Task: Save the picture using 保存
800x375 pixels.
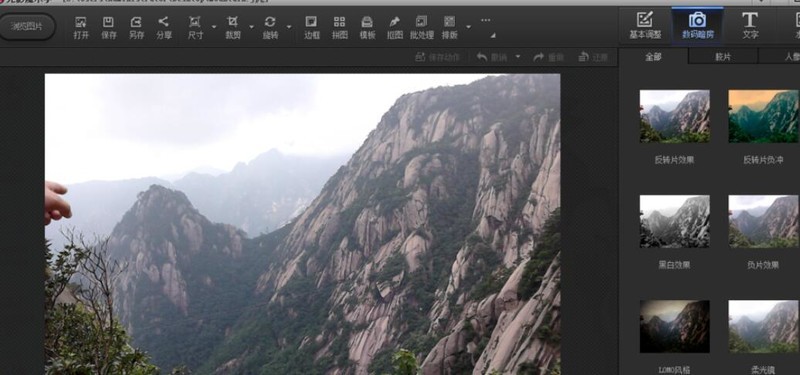Action: pyautogui.click(x=109, y=28)
